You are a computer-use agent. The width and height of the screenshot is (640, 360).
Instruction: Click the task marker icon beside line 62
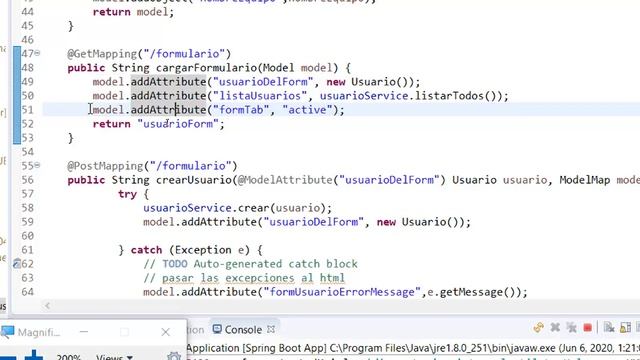17,264
